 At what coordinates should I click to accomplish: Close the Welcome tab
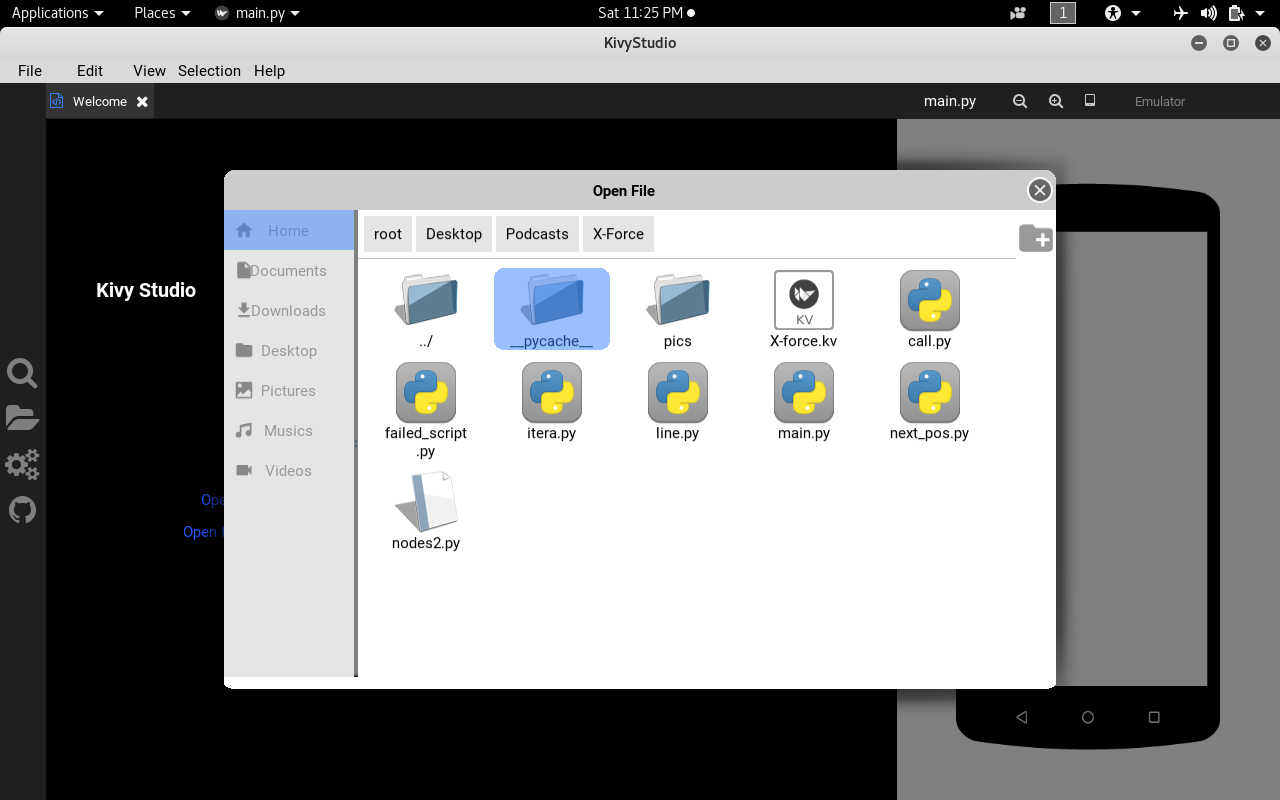pyautogui.click(x=142, y=102)
